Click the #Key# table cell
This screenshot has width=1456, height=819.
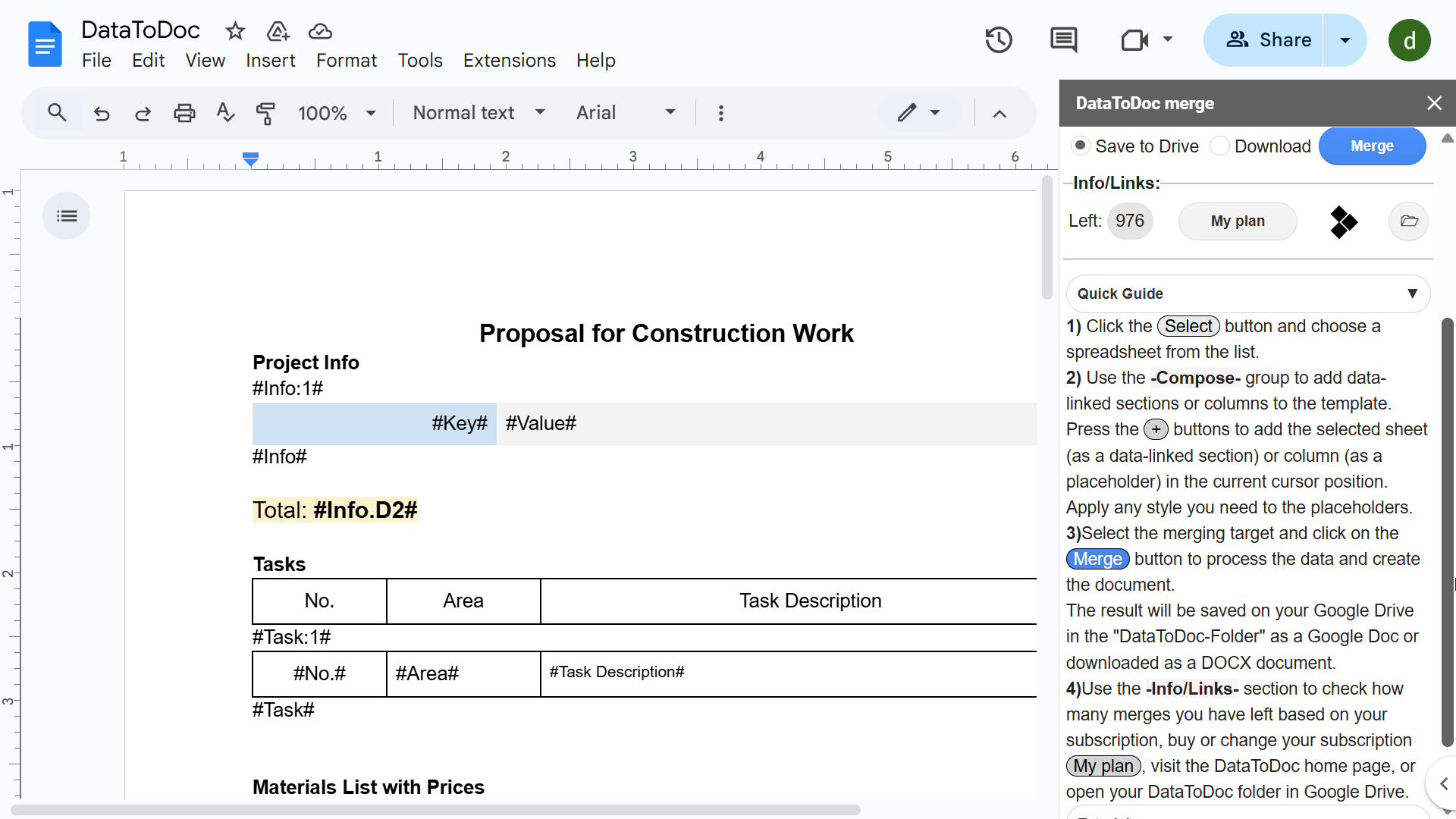(375, 424)
